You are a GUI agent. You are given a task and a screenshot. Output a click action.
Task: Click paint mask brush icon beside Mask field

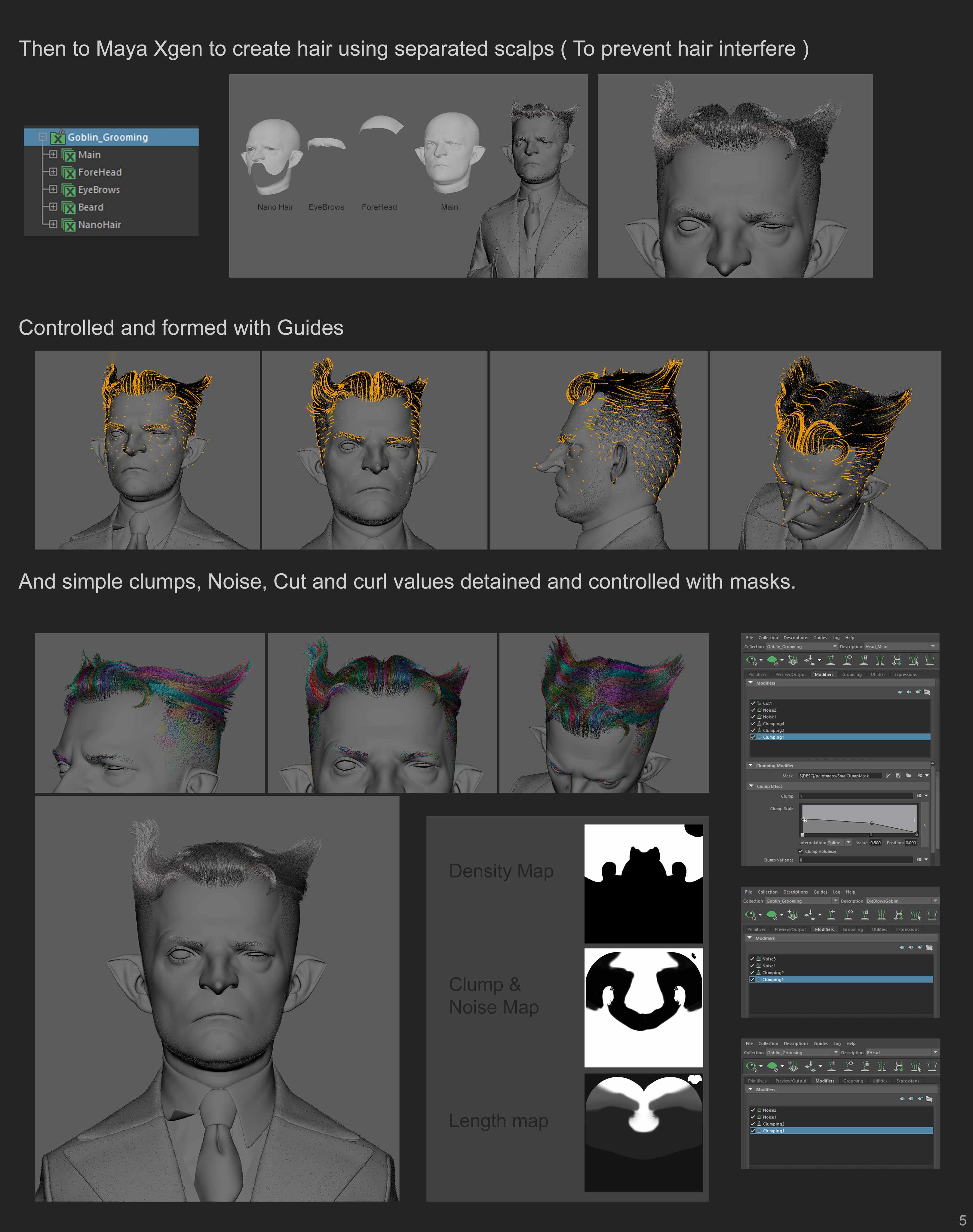click(x=888, y=775)
